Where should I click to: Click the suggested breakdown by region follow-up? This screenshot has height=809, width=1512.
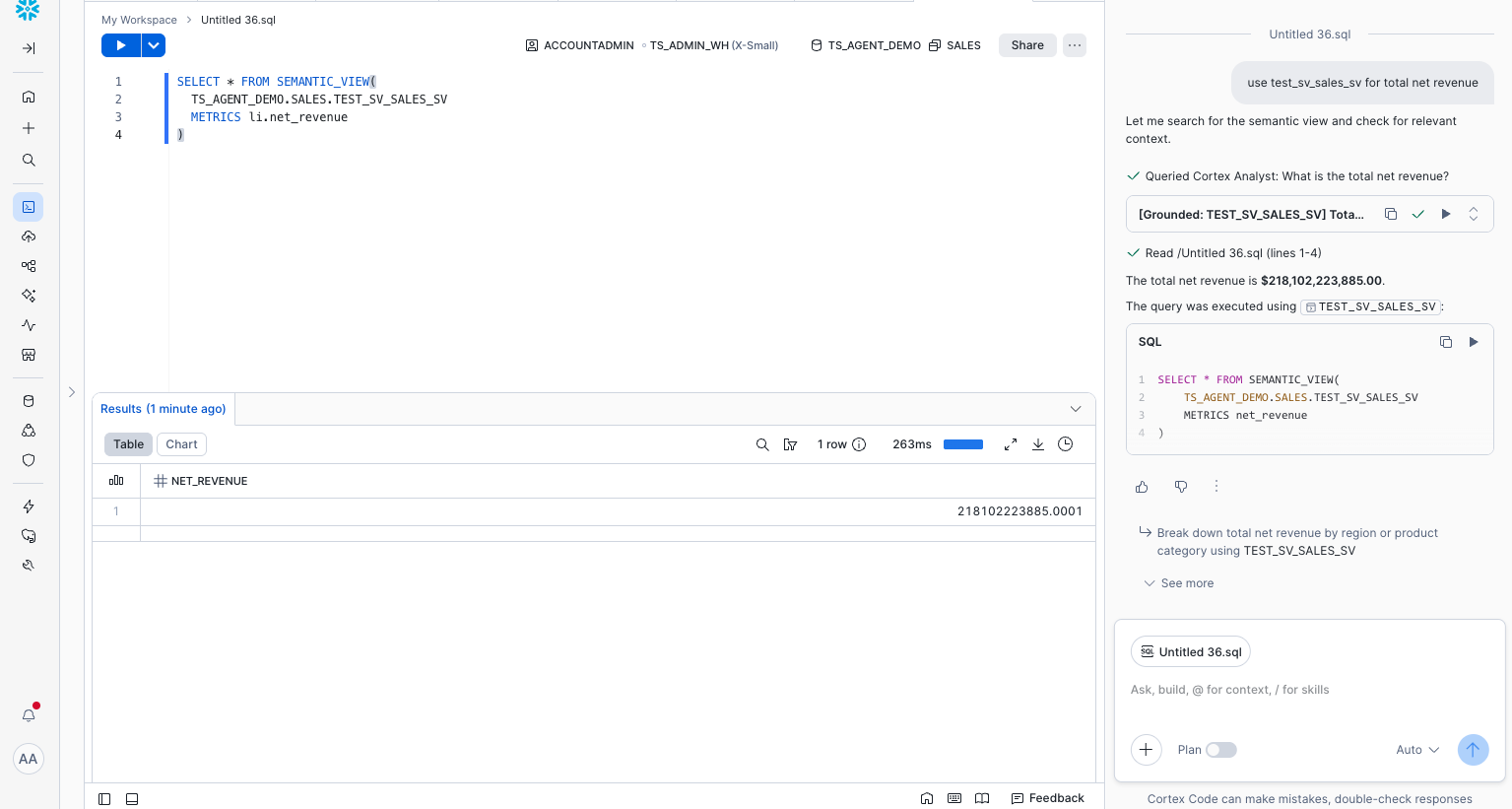point(1297,542)
